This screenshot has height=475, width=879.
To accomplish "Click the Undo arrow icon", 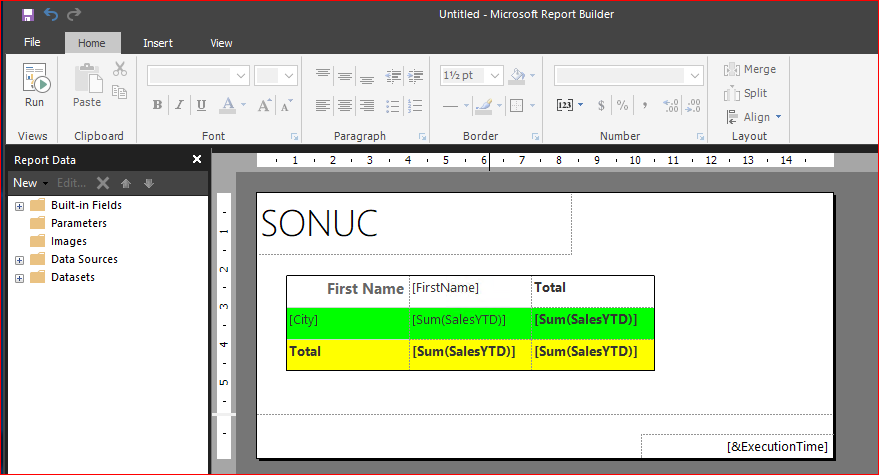I will coord(51,14).
